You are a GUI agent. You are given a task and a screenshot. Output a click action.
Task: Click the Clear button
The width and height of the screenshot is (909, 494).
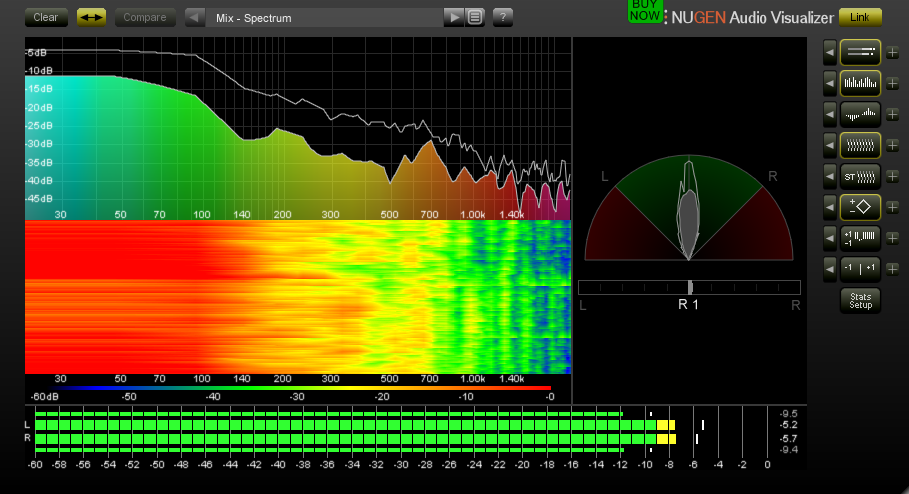click(x=46, y=17)
